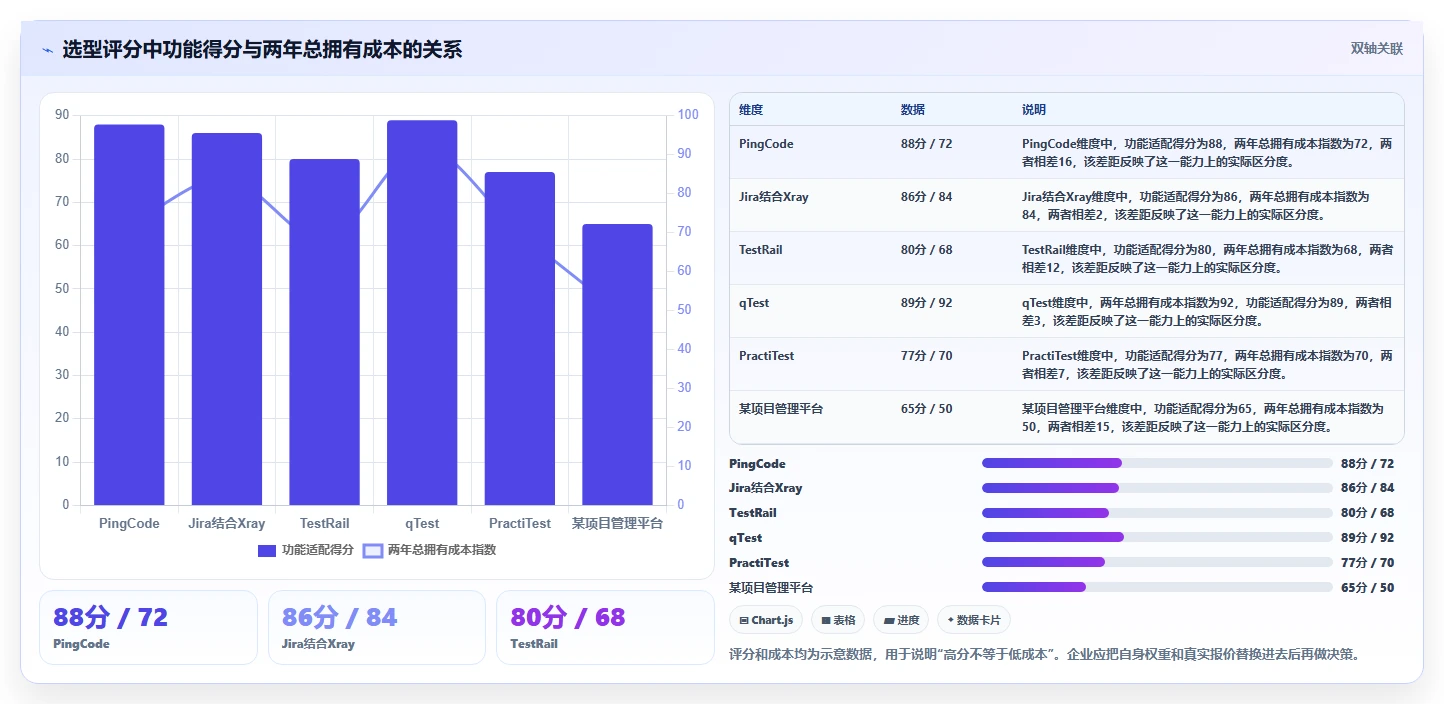The image size is (1444, 704).
Task: Click the Chart.js chip
Action: (x=765, y=620)
